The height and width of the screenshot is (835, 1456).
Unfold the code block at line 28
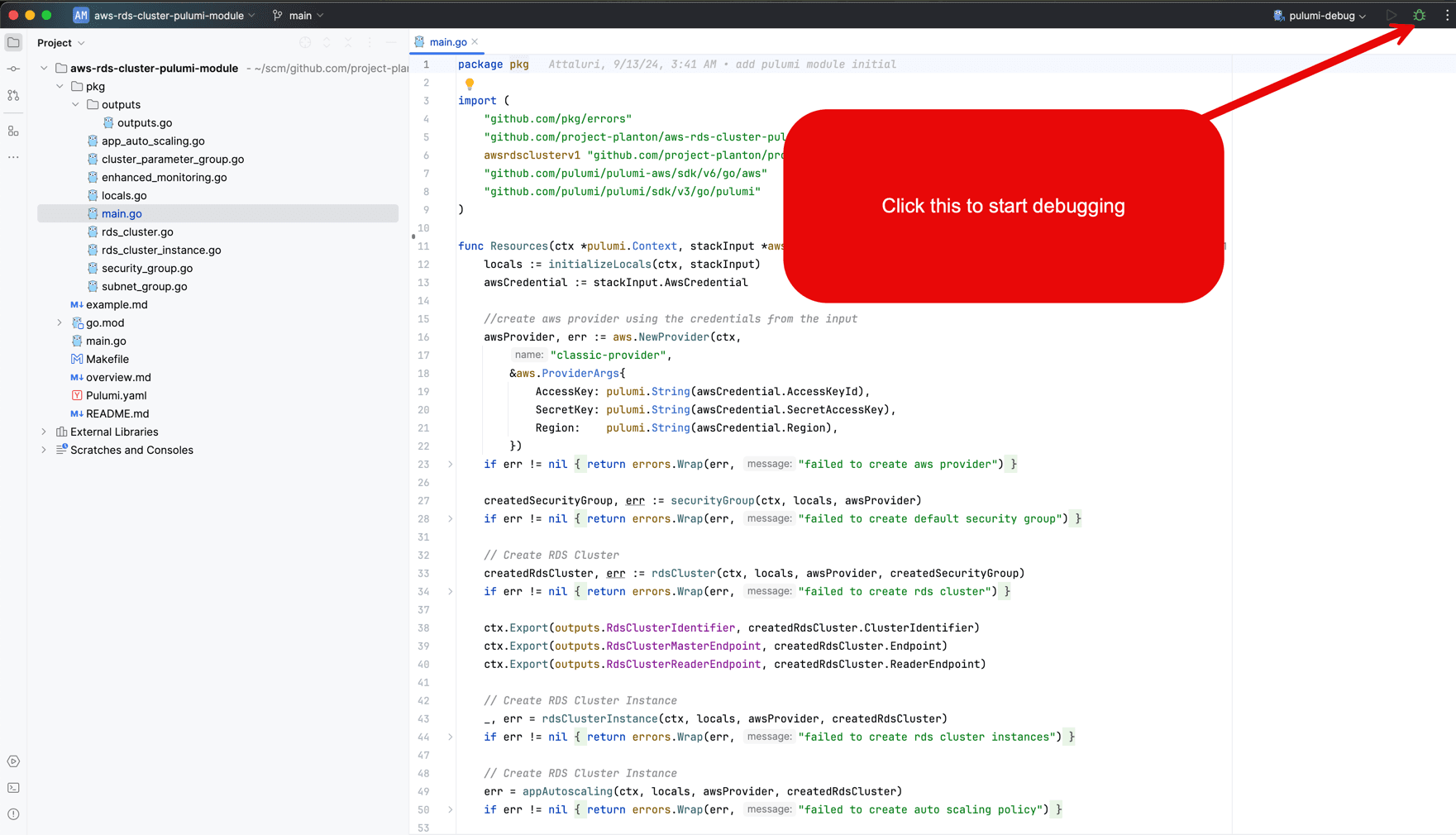click(451, 519)
